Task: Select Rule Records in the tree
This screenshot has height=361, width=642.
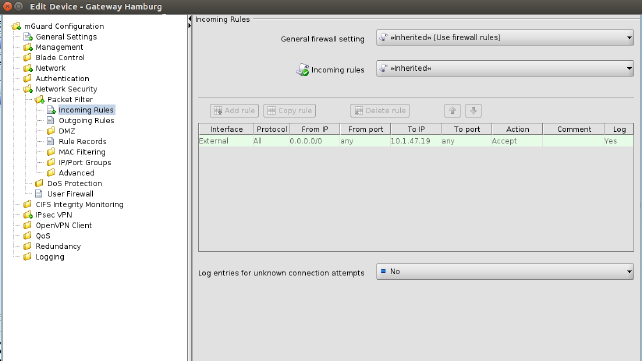Action: [82, 141]
